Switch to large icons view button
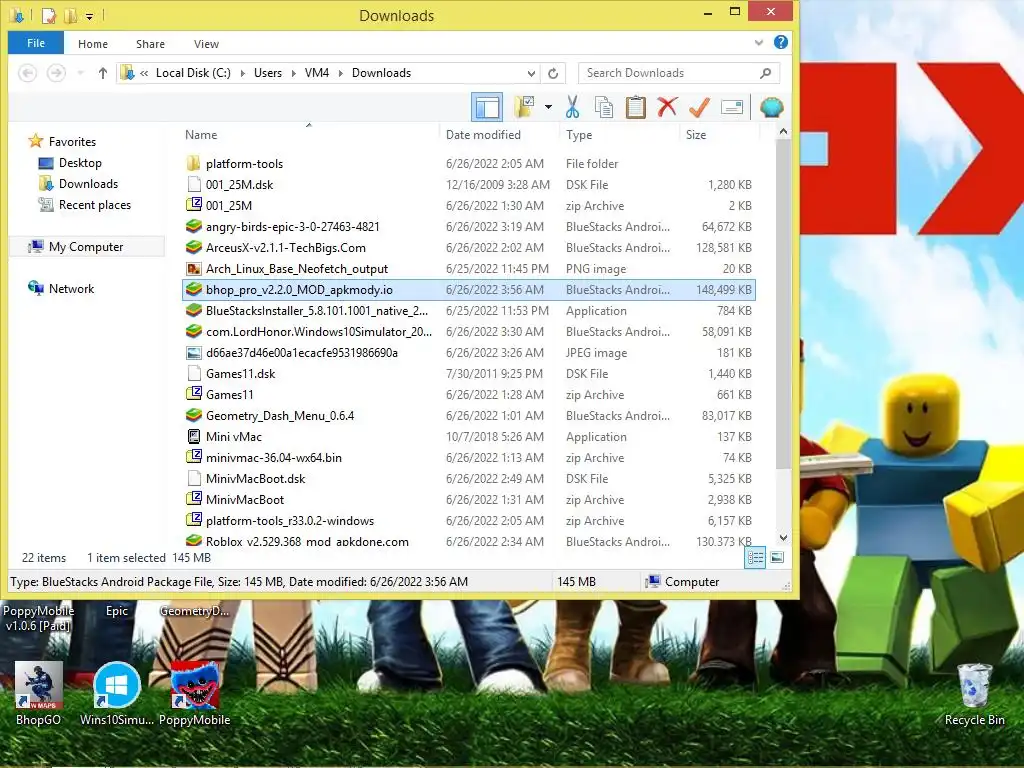1024x768 pixels. tap(777, 557)
